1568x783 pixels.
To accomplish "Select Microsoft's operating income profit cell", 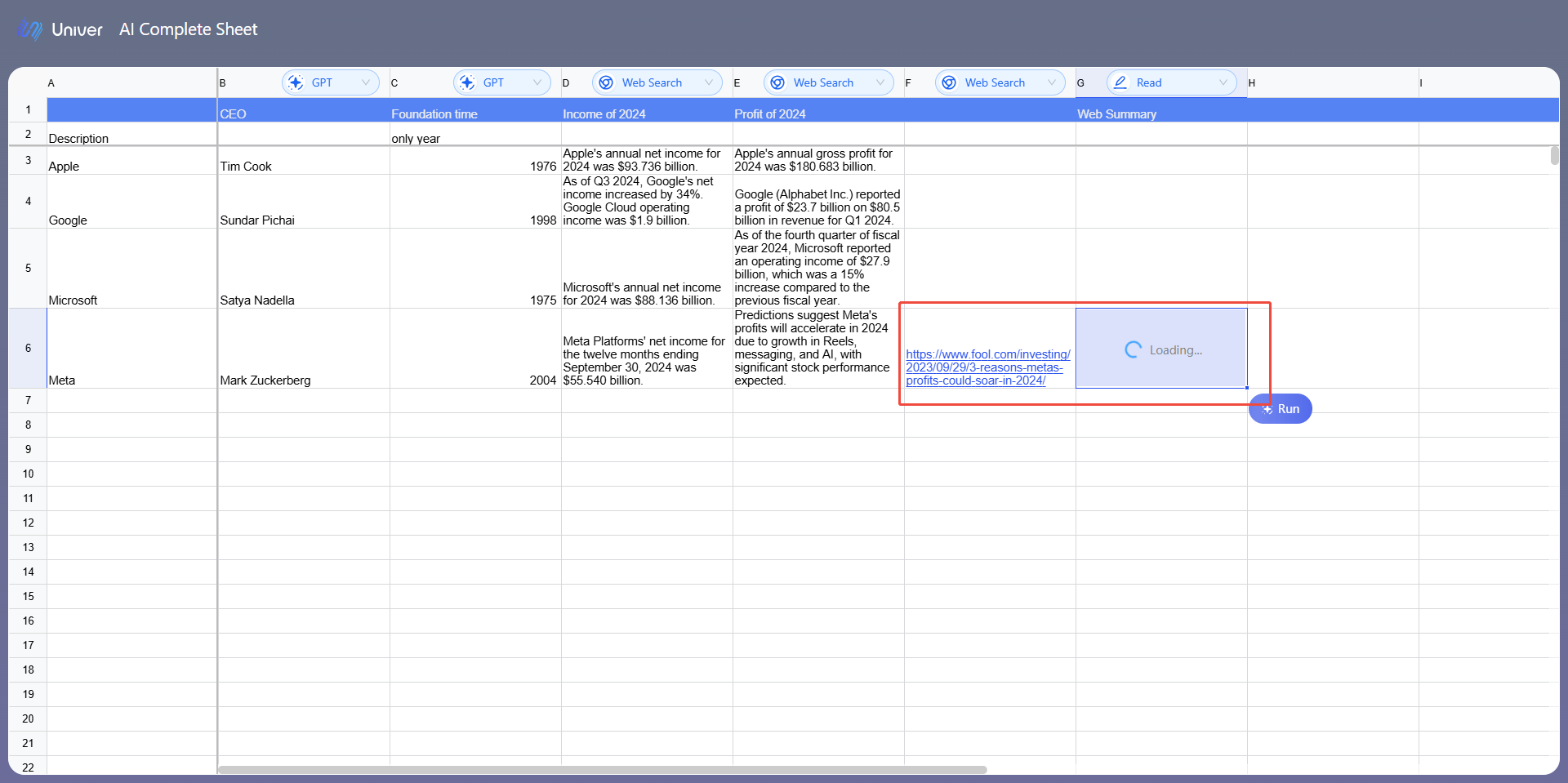I will click(x=818, y=269).
